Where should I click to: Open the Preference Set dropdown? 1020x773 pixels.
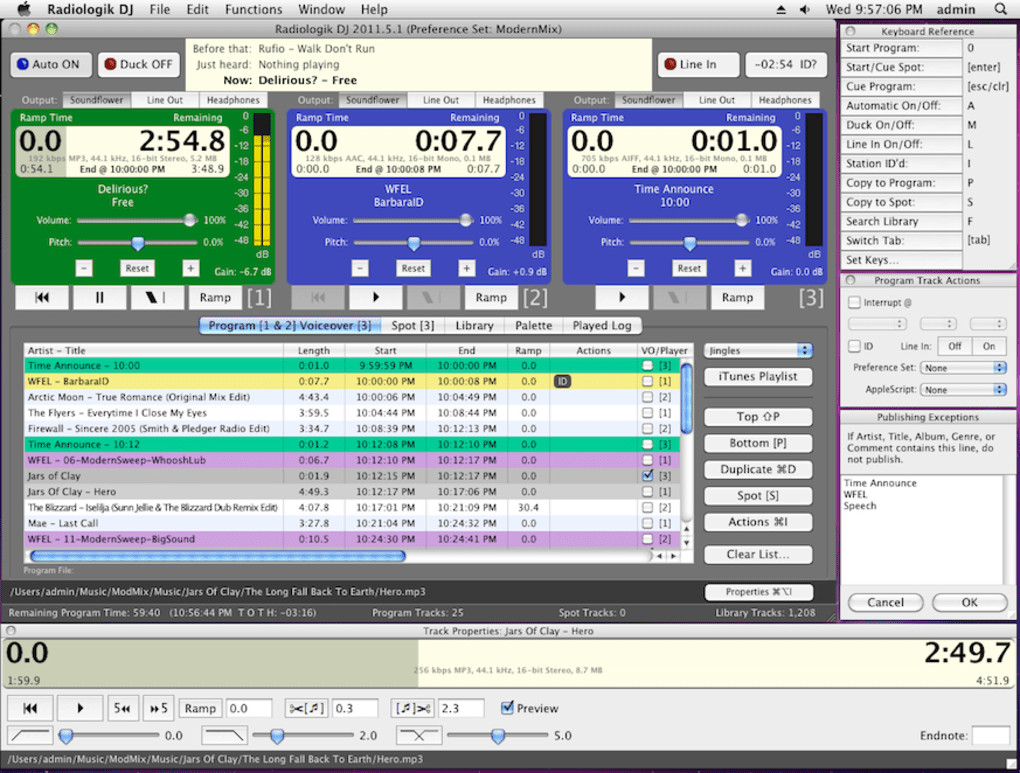tap(963, 368)
